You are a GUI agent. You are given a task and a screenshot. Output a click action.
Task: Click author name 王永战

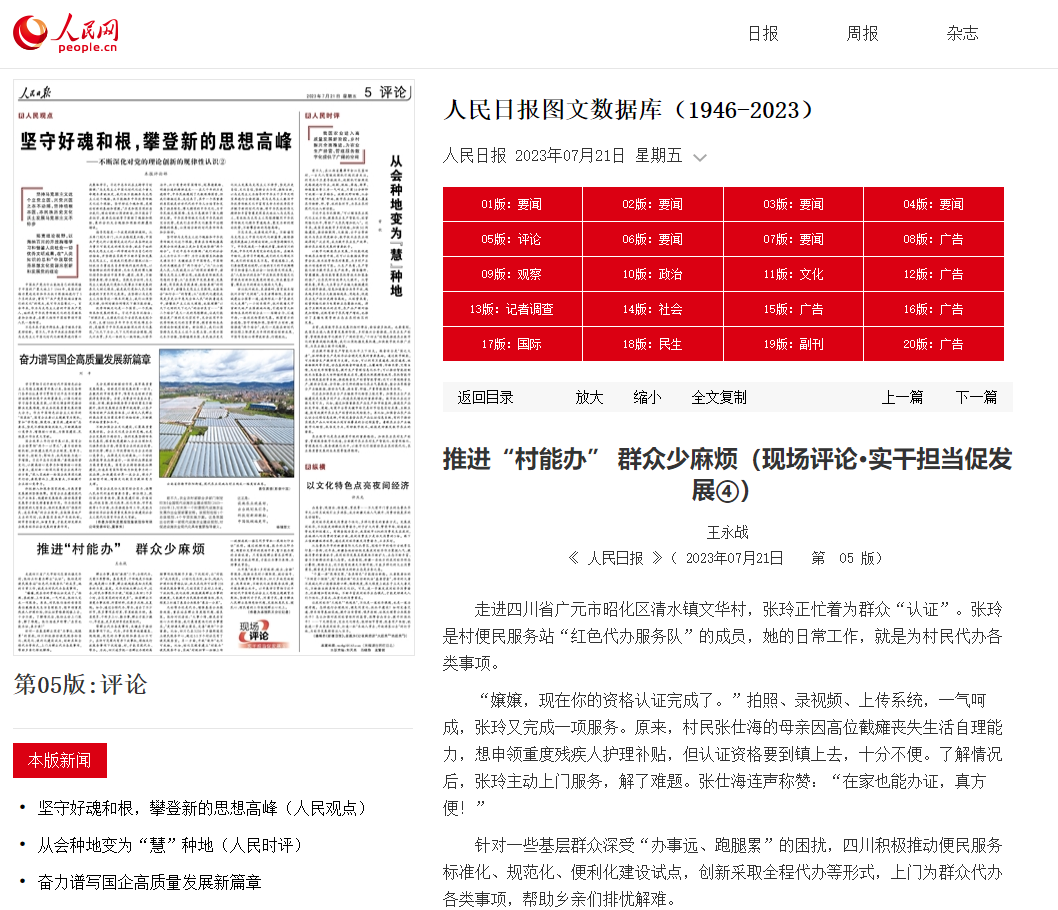click(x=727, y=532)
